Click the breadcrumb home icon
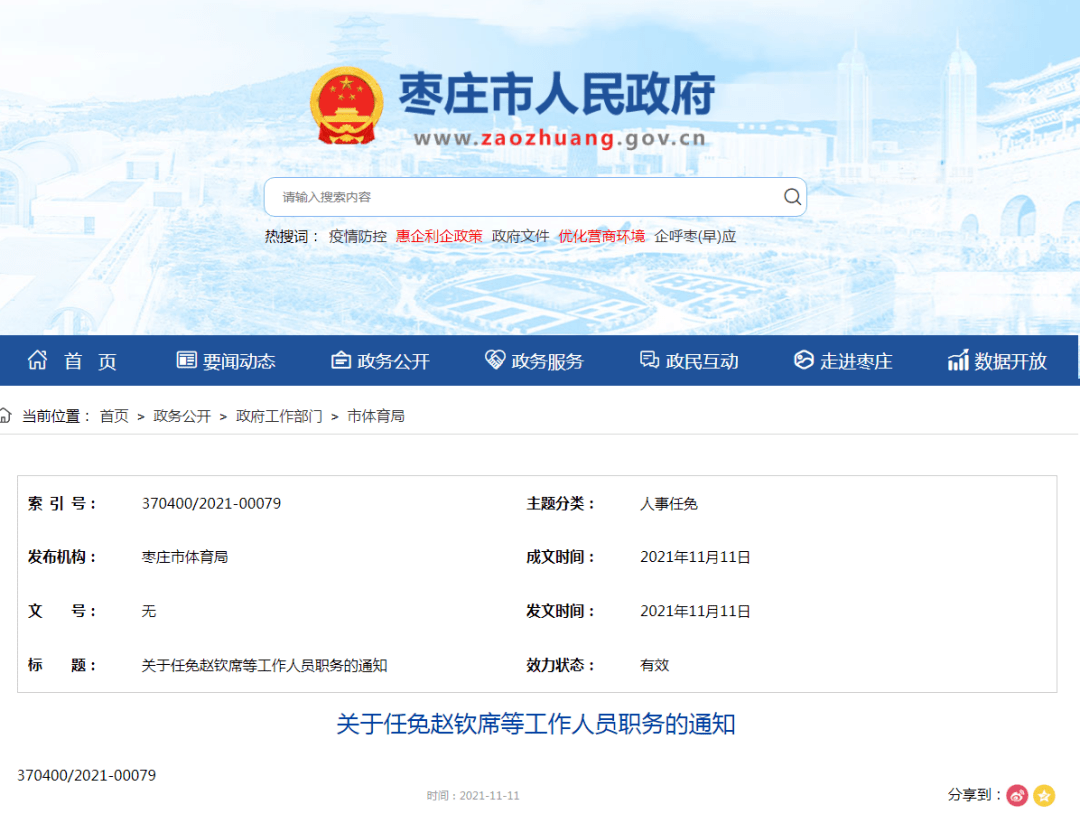The height and width of the screenshot is (814, 1080). pyautogui.click(x=8, y=414)
